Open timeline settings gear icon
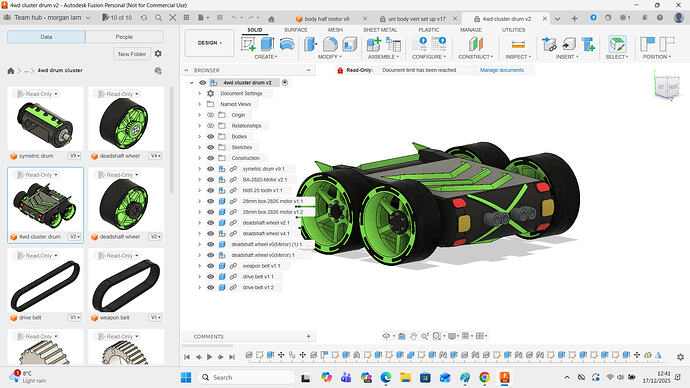The height and width of the screenshot is (388, 690). tap(680, 357)
